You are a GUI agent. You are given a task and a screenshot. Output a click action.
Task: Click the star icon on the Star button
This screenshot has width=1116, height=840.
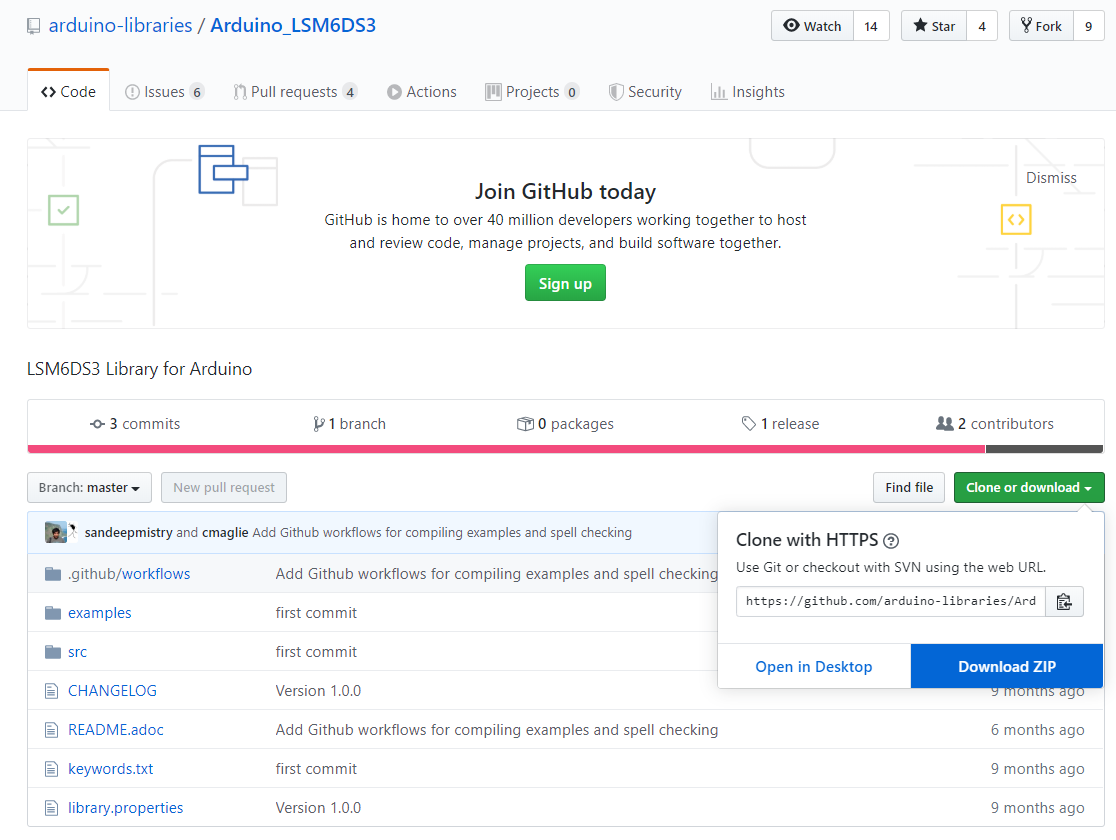[x=920, y=26]
